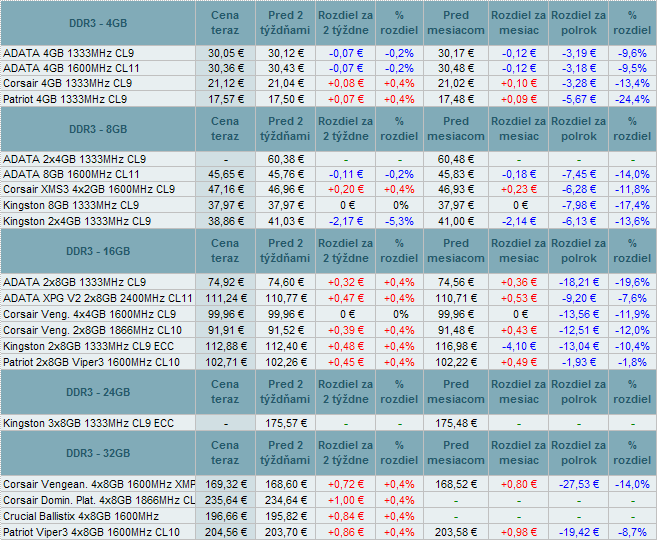Screen dimensions: 657x540
Task: Click two-week difference '-2,17 €'
Action: 346,221
